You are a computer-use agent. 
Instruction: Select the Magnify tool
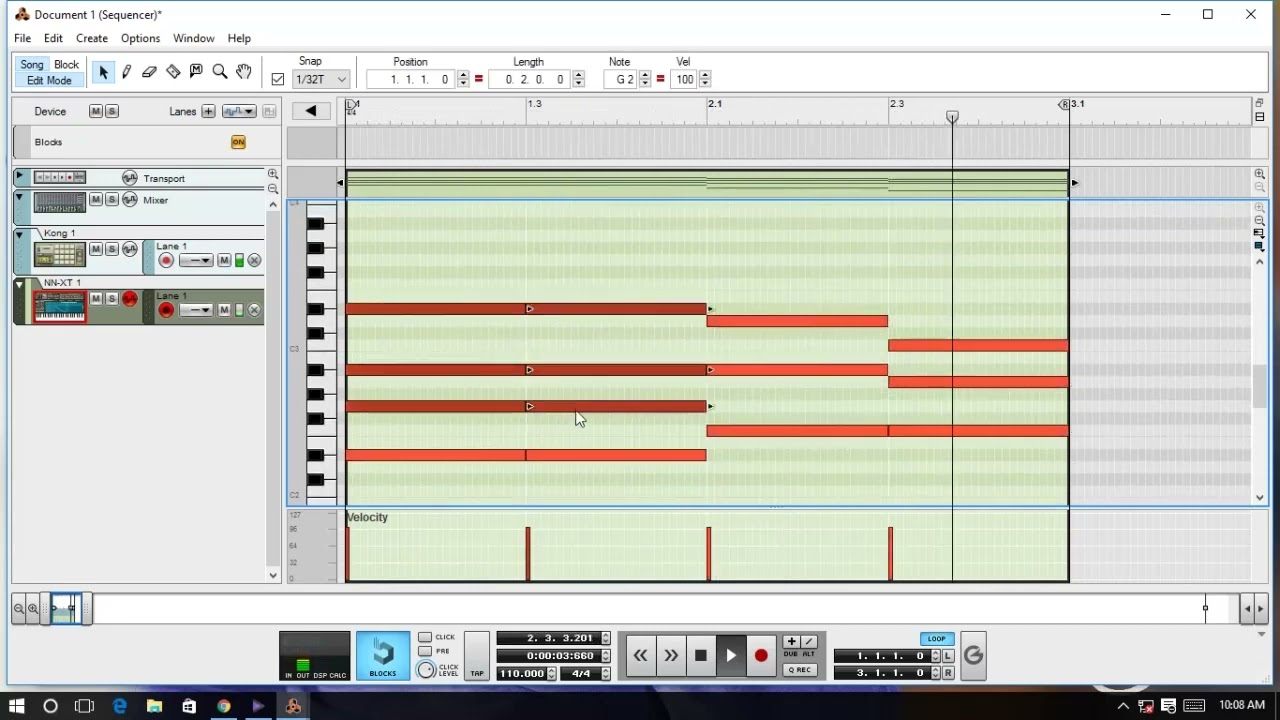tap(220, 72)
